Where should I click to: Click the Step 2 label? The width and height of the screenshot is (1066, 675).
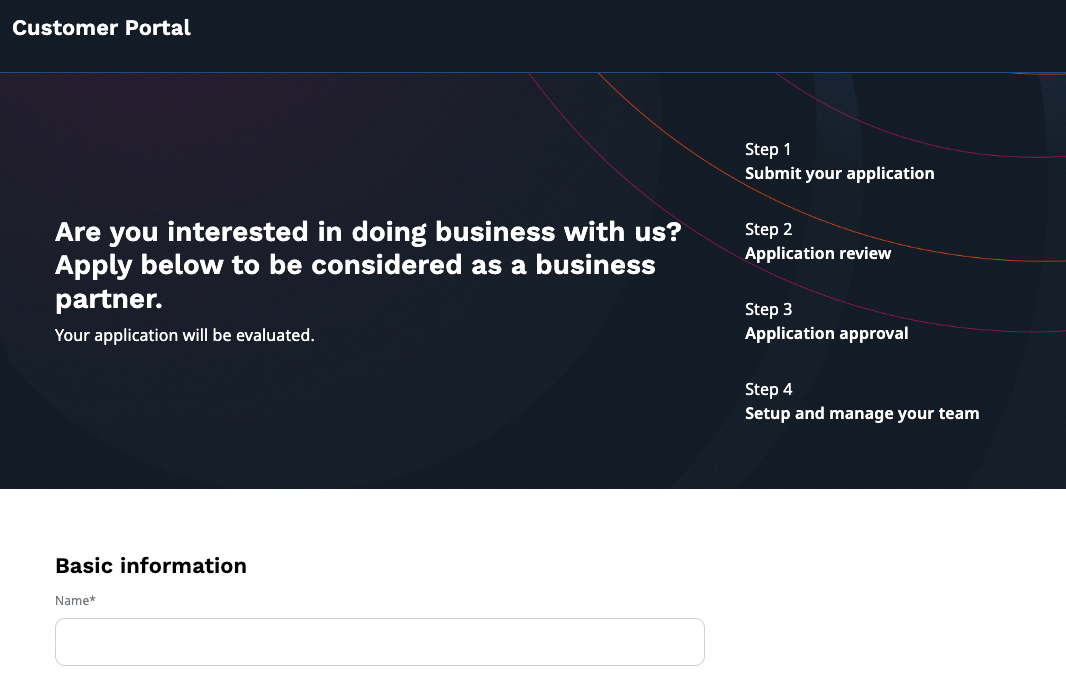pos(767,228)
